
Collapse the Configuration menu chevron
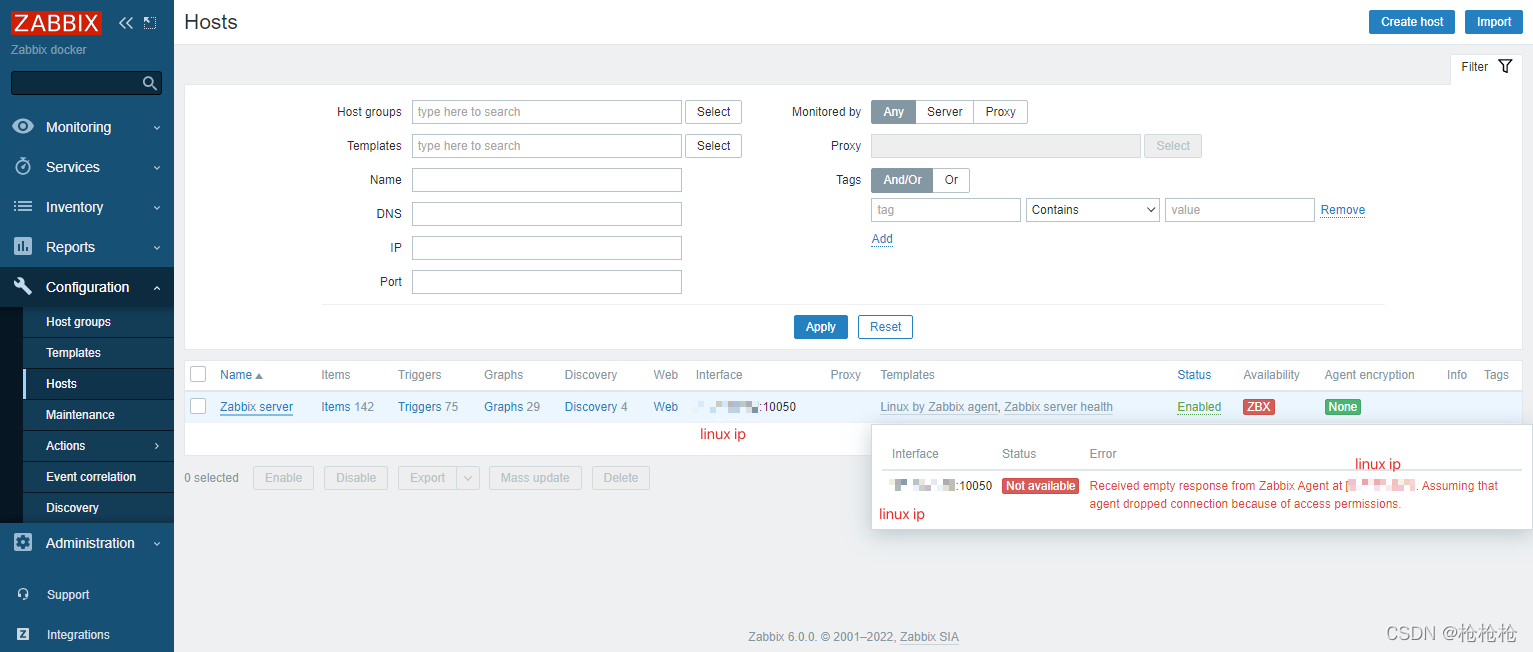pyautogui.click(x=157, y=288)
